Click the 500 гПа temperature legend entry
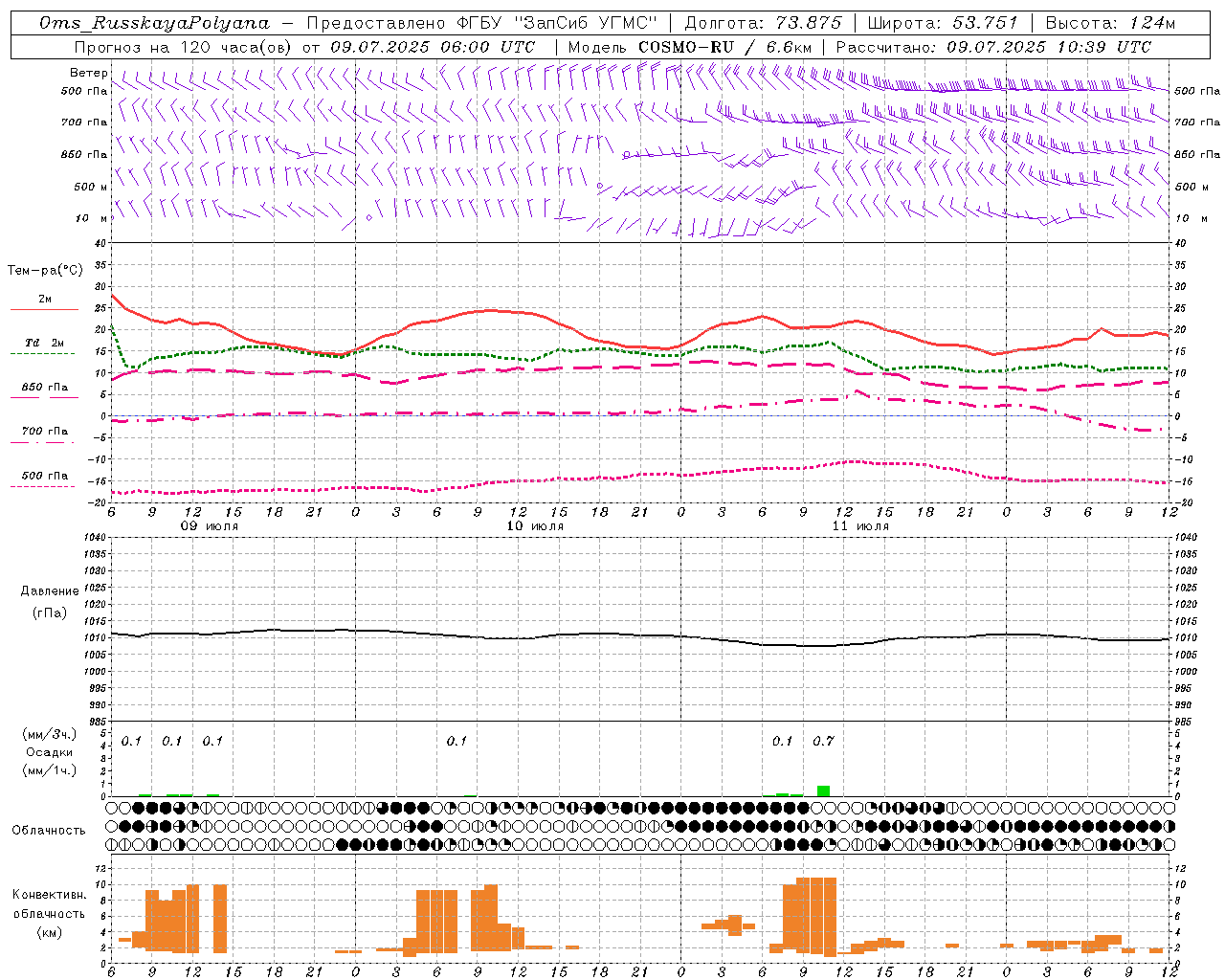This screenshot has height=980, width=1225. coord(44,476)
